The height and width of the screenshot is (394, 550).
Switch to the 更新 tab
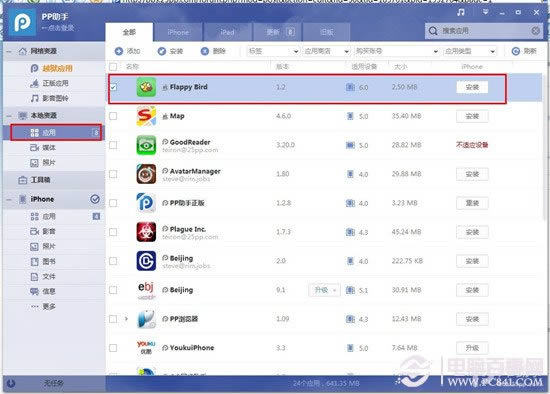(277, 32)
